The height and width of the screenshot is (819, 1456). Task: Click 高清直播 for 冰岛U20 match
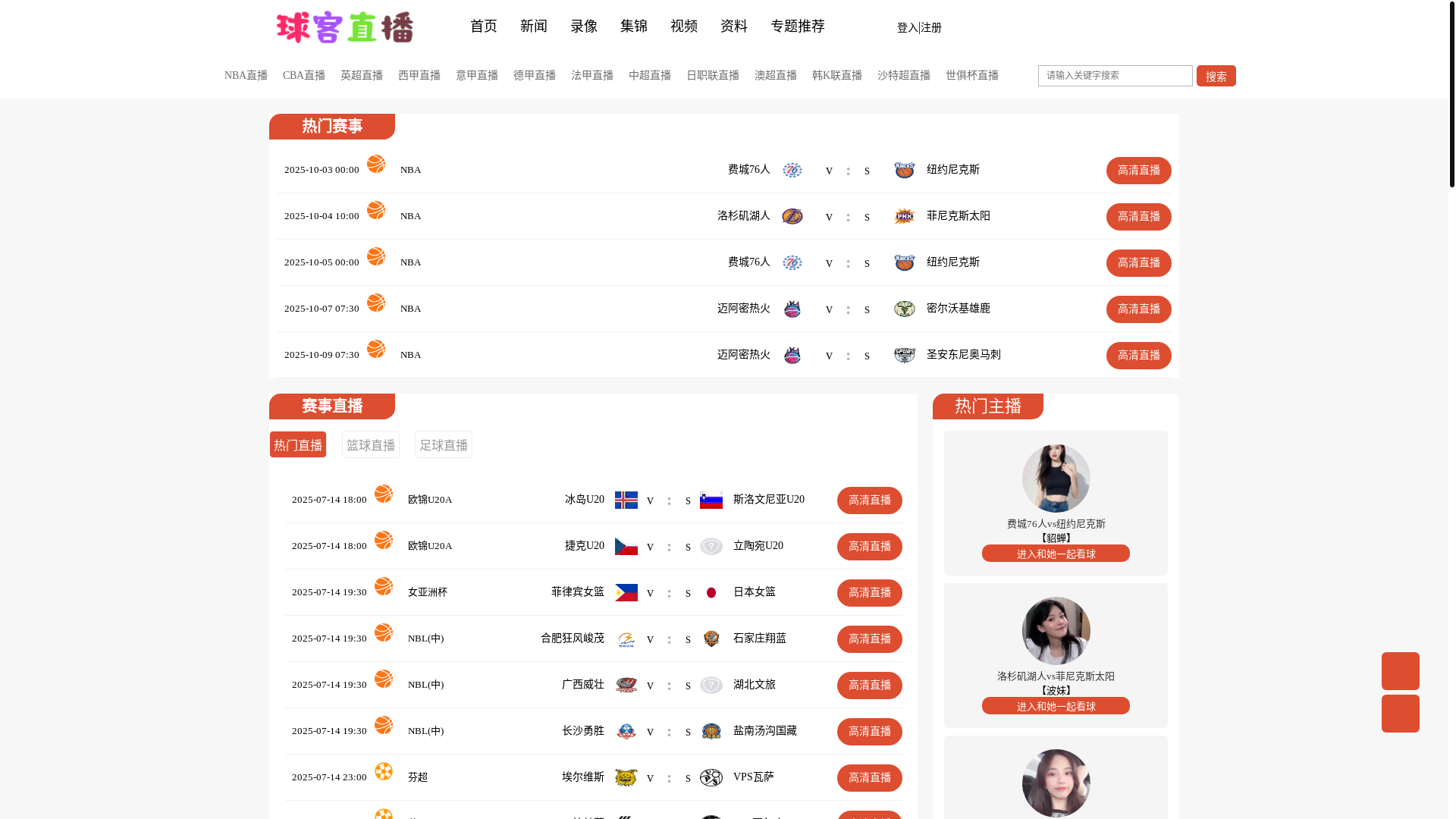point(870,500)
